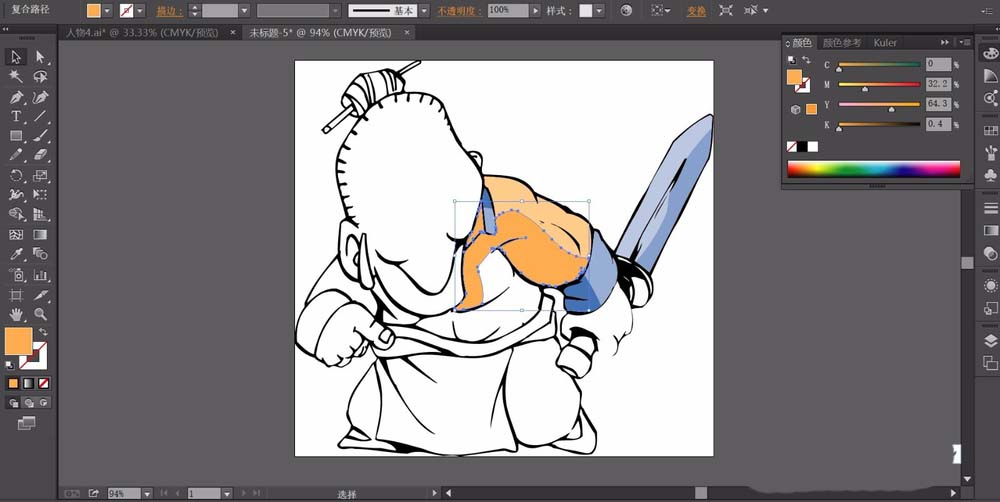Screen dimensions: 1000x502
Task: Select the Paintbrush tool
Action: pyautogui.click(x=40, y=136)
